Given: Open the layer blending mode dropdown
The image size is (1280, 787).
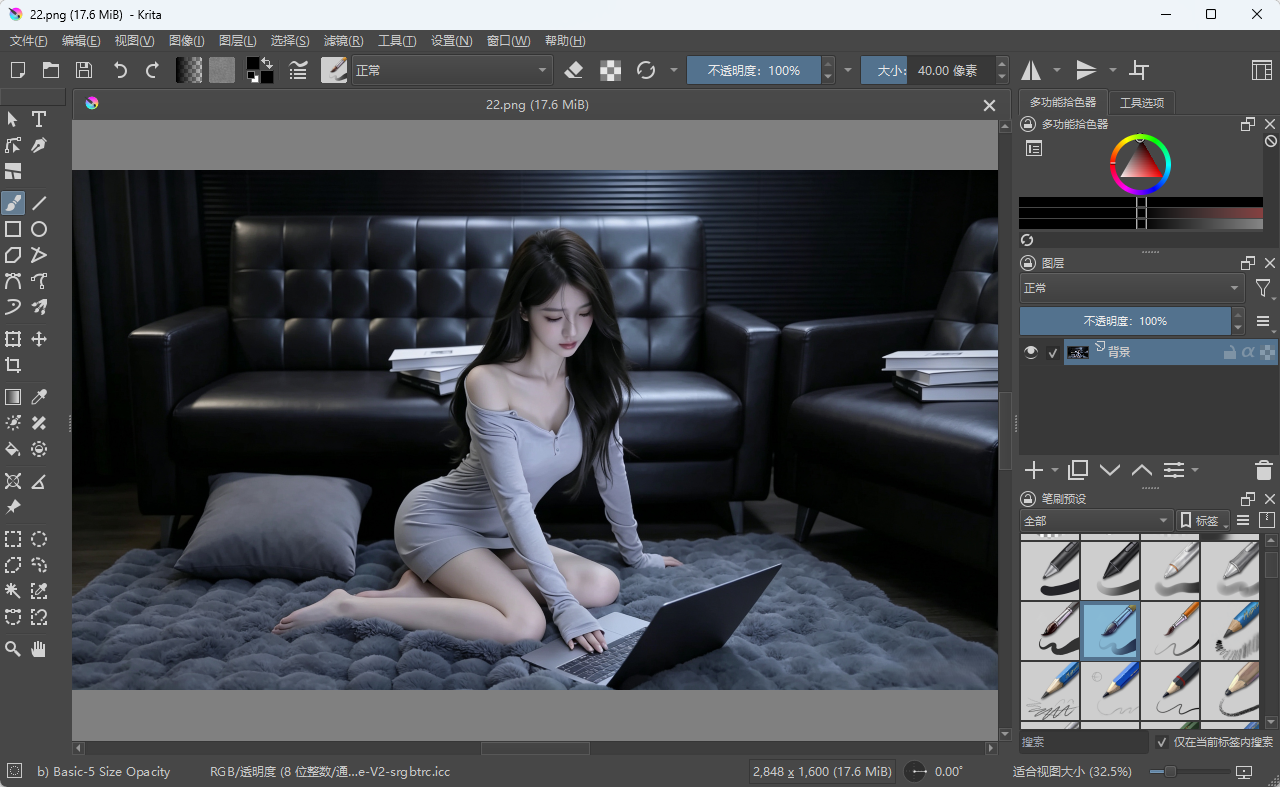Looking at the screenshot, I should 1131,288.
